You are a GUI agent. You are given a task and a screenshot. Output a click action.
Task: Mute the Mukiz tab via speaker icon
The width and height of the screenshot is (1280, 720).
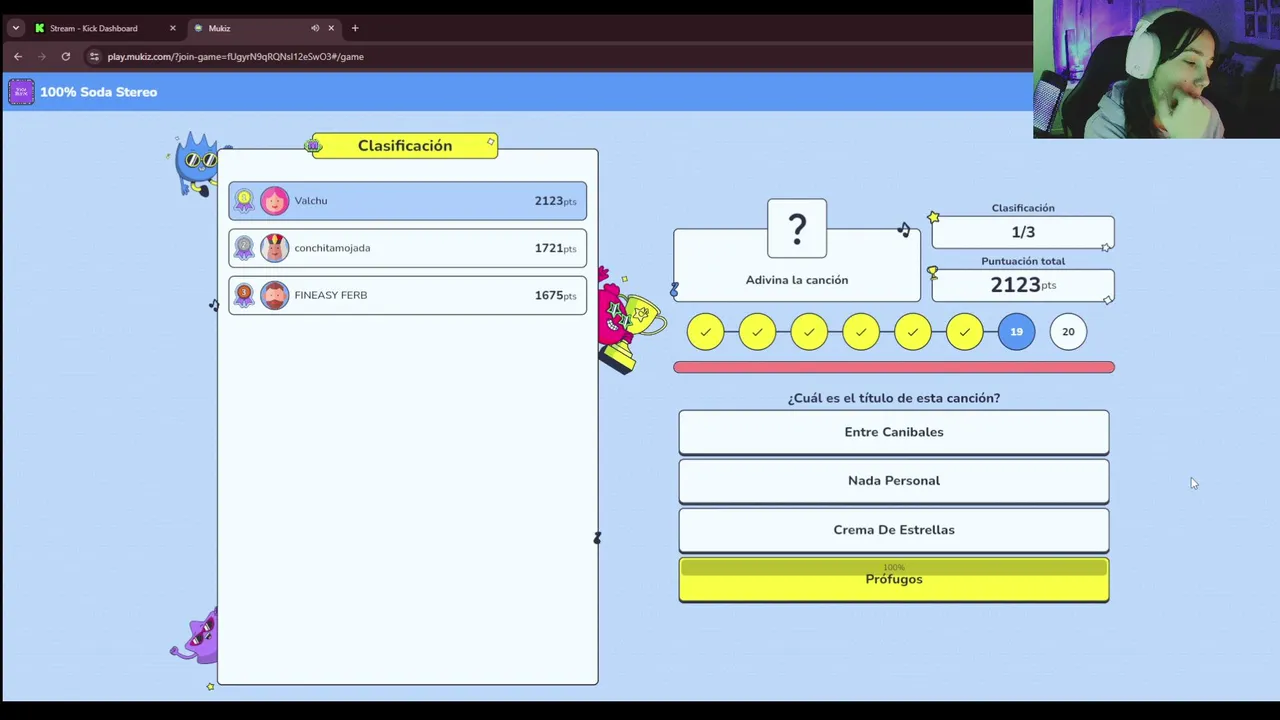tap(315, 28)
